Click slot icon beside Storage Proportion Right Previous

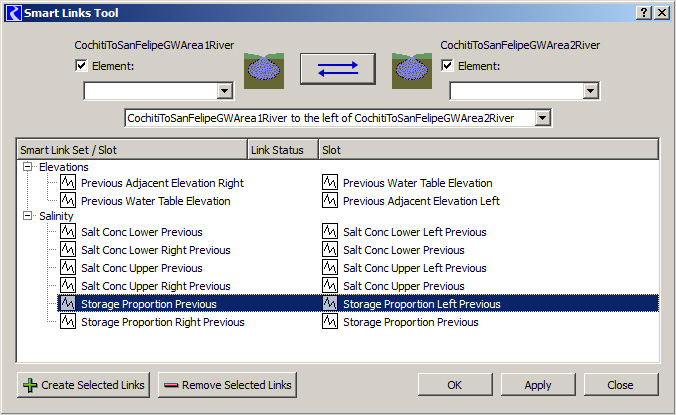pos(68,321)
